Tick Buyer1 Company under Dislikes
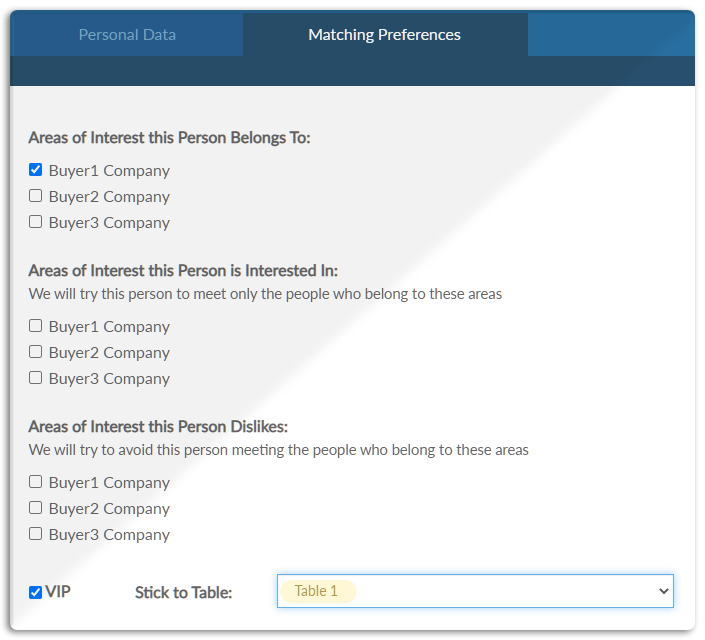This screenshot has width=705, height=640. (36, 482)
